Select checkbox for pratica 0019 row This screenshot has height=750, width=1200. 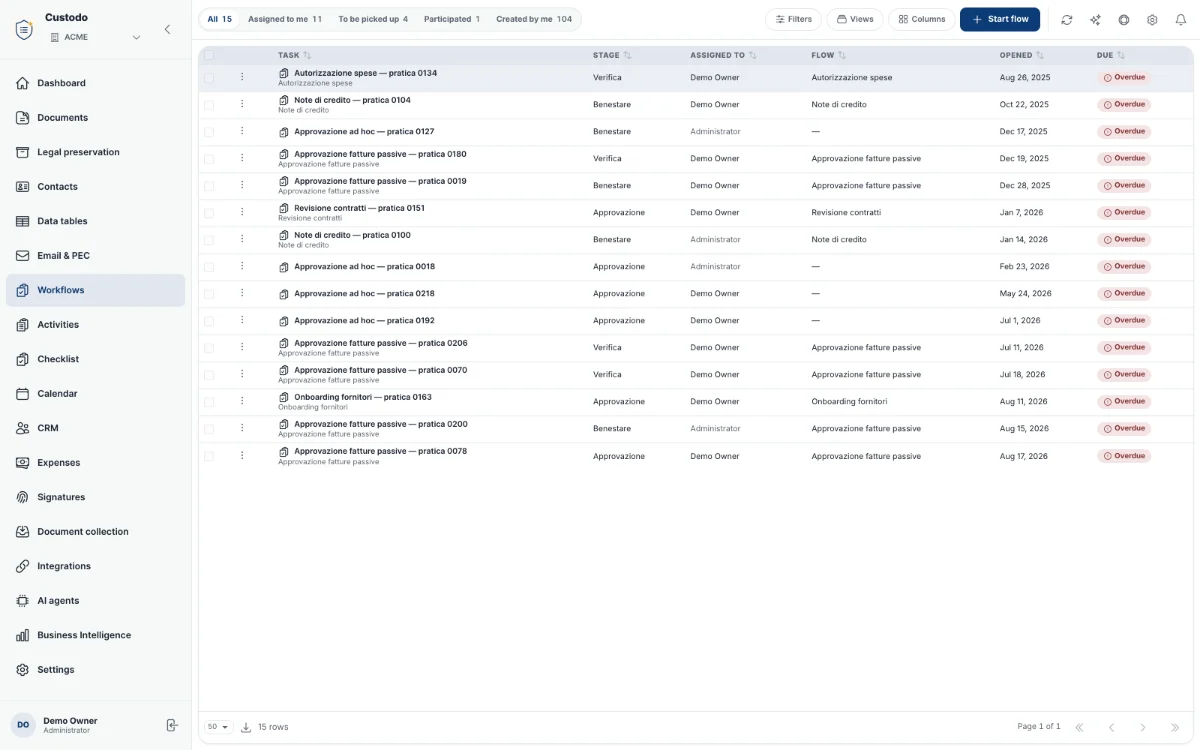tap(209, 186)
